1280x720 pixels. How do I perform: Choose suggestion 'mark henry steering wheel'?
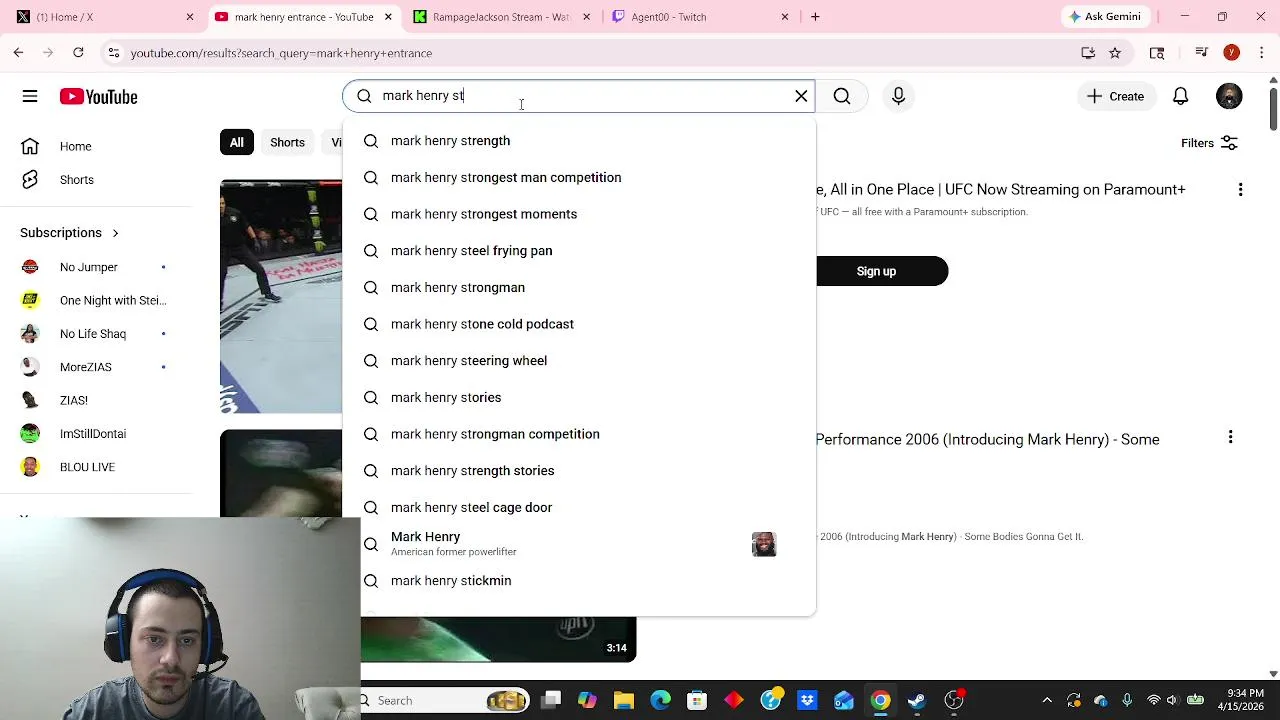[579, 361]
